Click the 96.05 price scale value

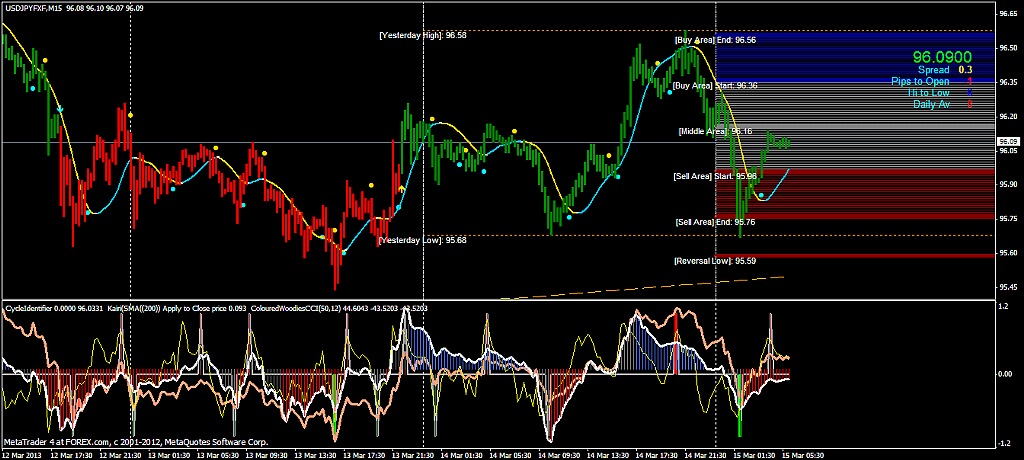1008,151
